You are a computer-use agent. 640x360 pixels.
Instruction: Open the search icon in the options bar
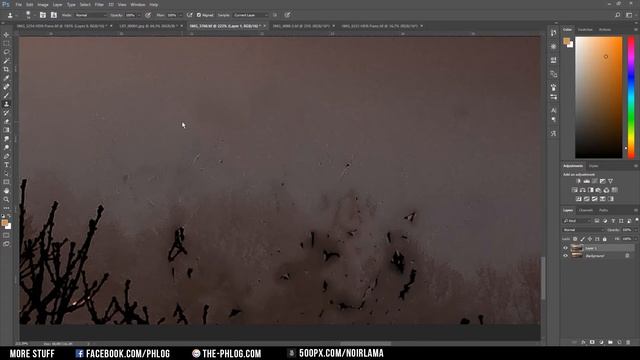point(618,15)
